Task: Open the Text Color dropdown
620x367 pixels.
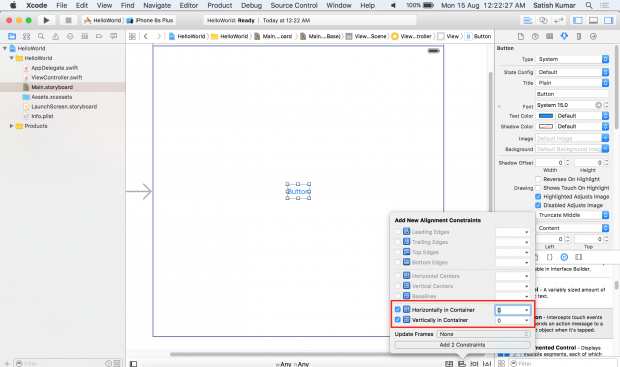Action: 581,116
